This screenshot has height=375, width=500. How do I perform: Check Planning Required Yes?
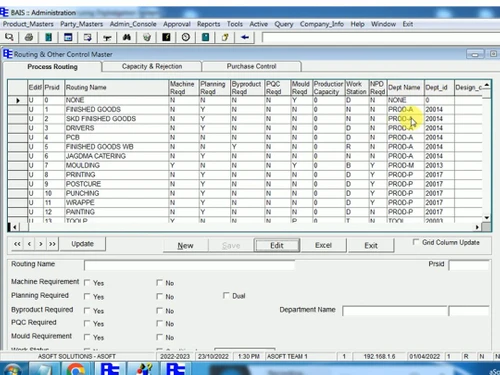pyautogui.click(x=87, y=296)
